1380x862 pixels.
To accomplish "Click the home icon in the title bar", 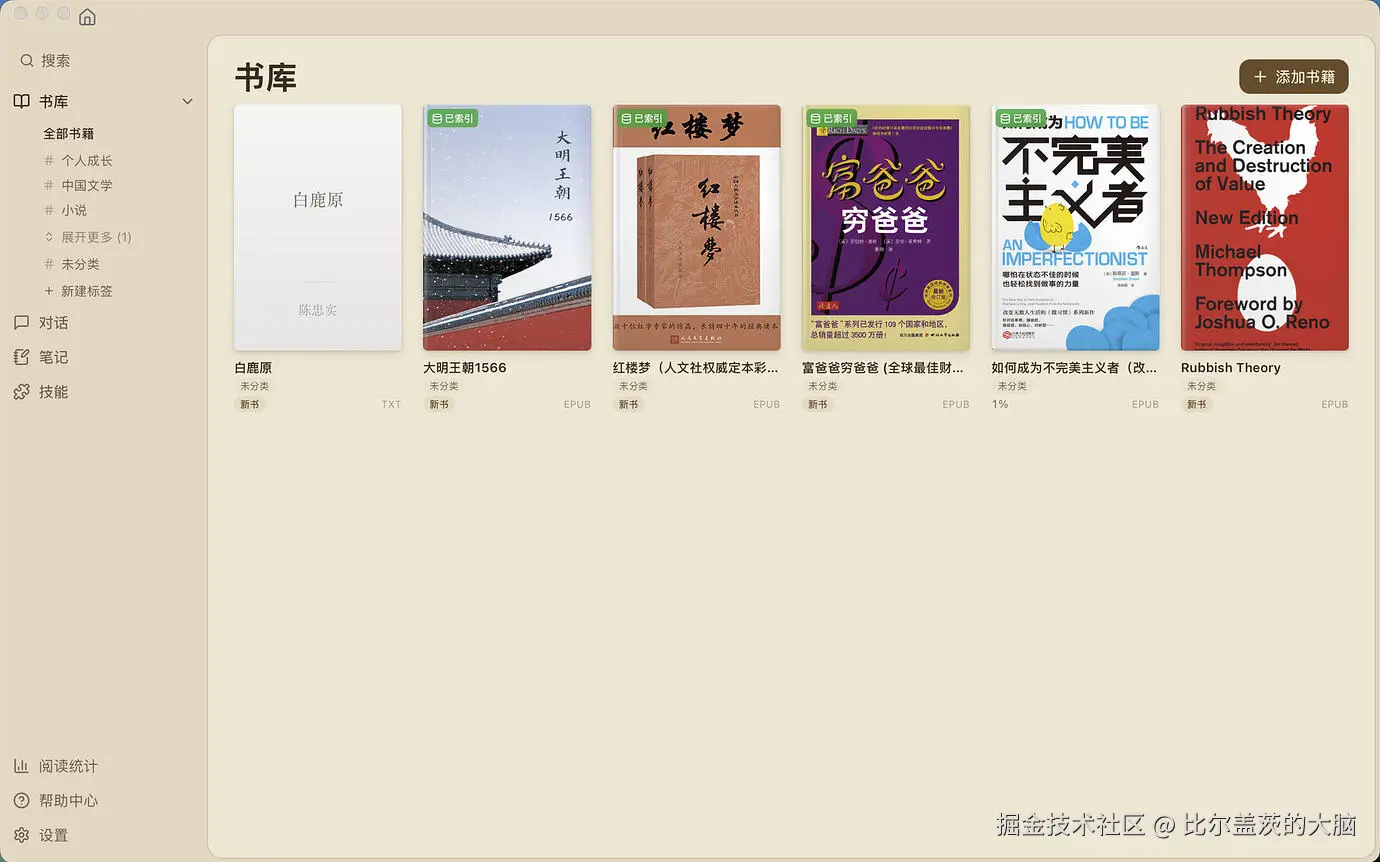I will 87,16.
